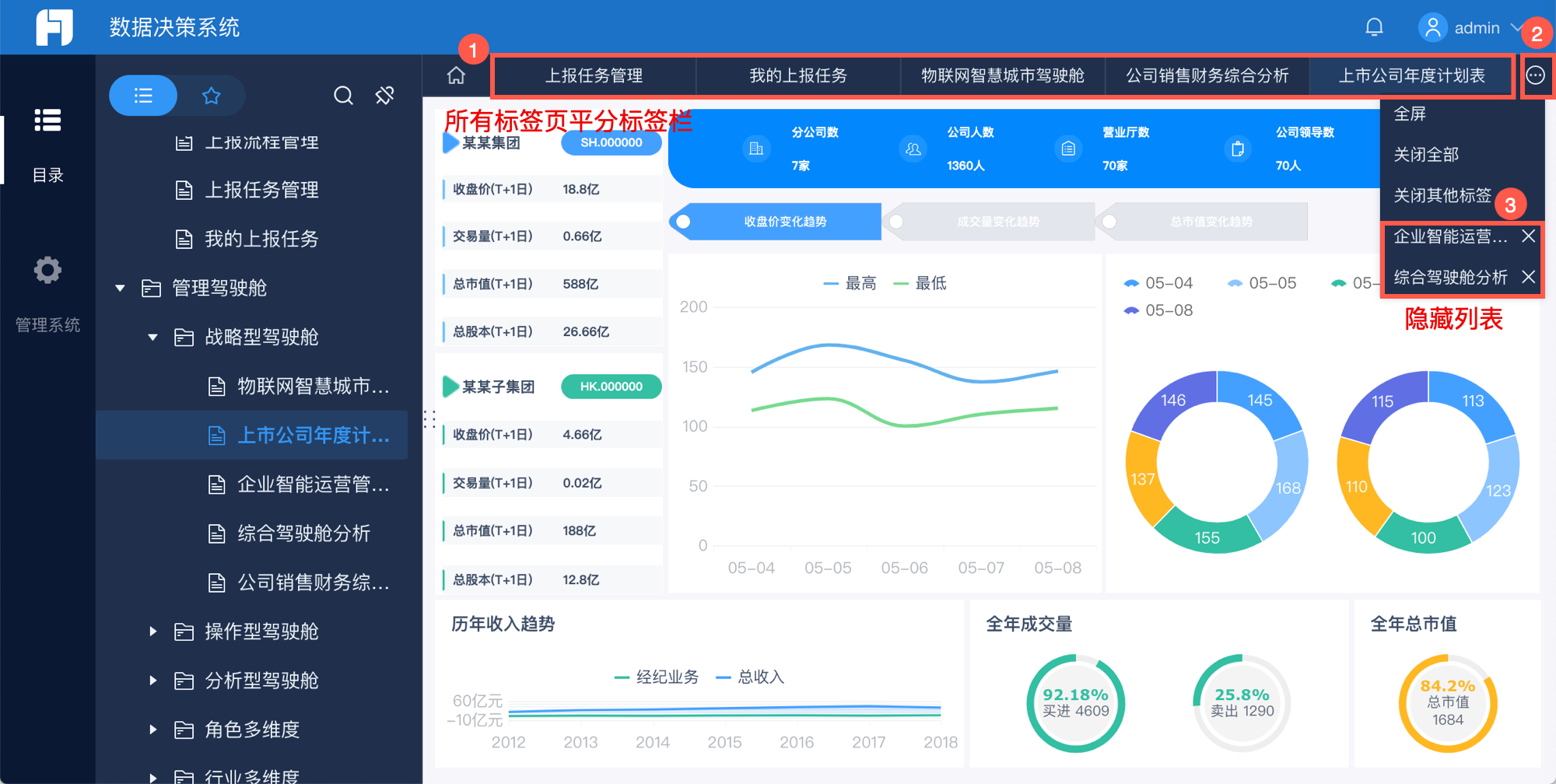Click the admin user avatar icon
This screenshot has width=1556, height=784.
(1432, 27)
